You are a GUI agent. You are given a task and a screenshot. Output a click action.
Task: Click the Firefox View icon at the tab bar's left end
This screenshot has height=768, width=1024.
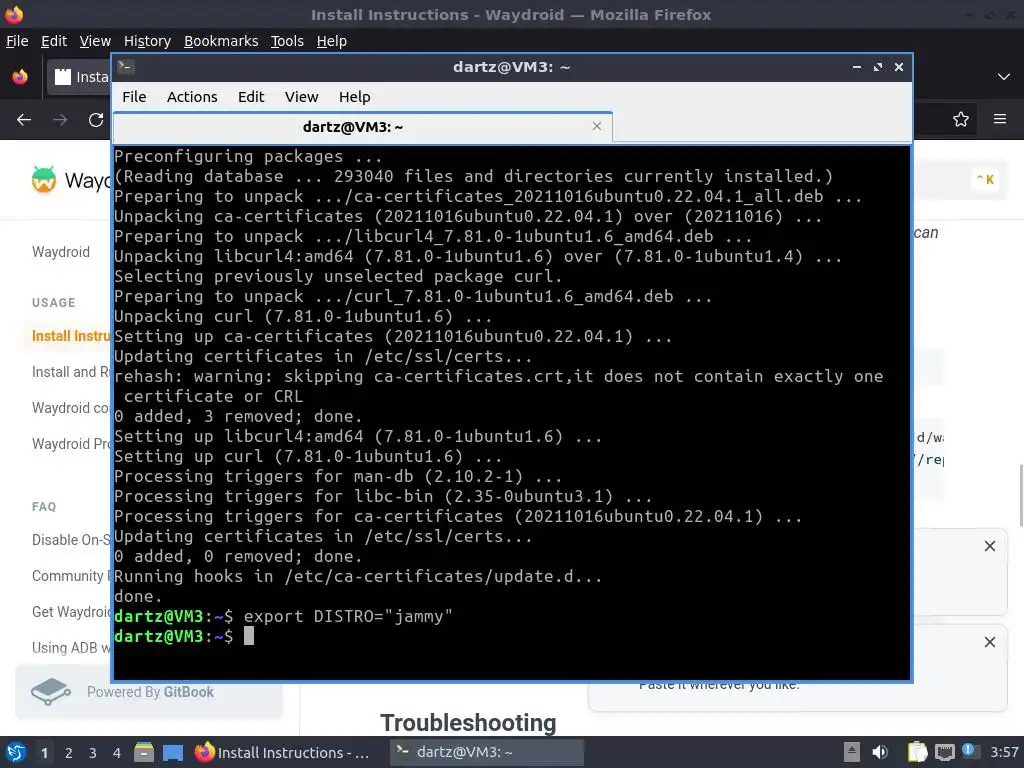pos(20,76)
